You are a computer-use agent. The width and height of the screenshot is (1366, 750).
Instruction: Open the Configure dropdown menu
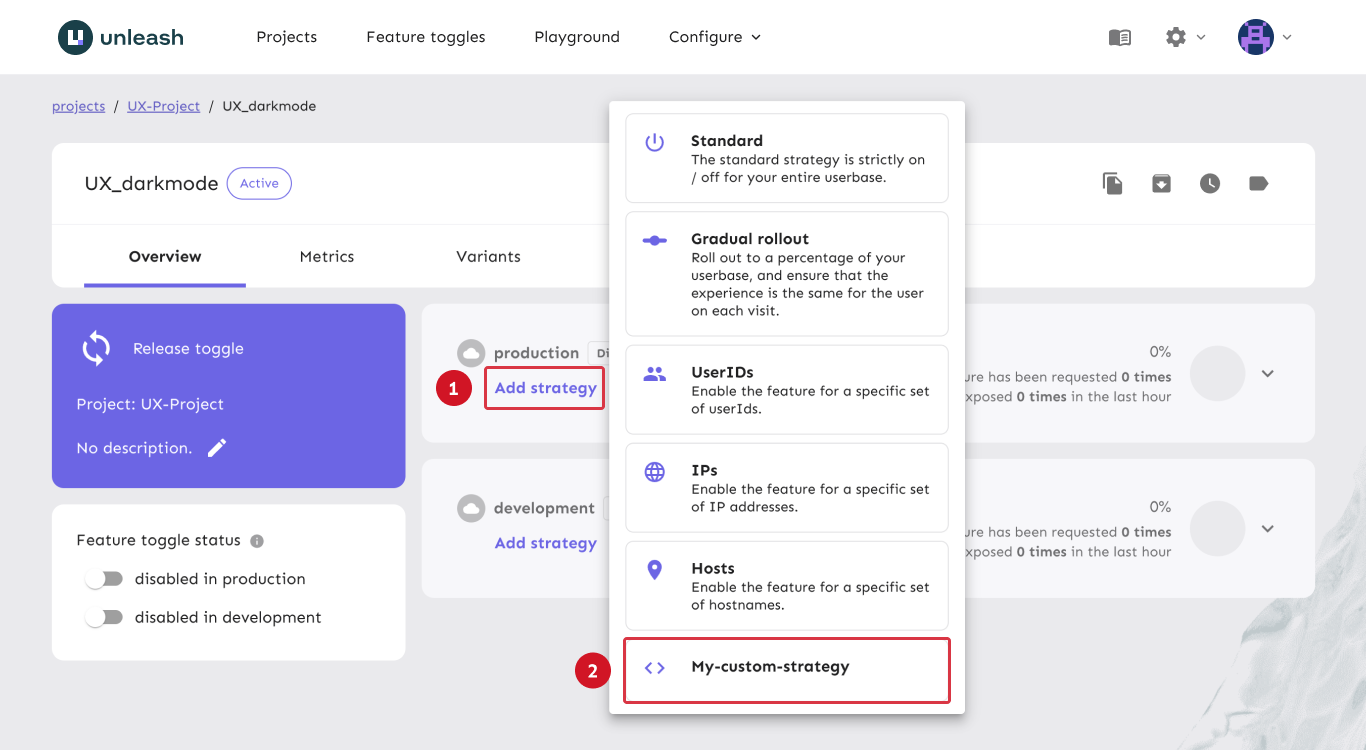pos(714,37)
